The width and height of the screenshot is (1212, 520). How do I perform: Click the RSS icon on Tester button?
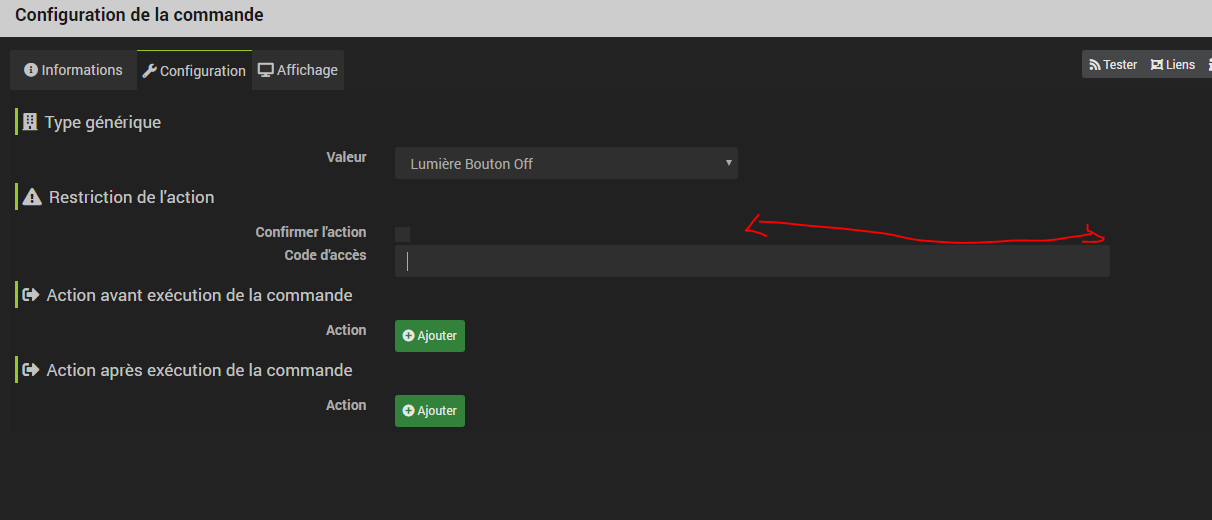[1095, 64]
